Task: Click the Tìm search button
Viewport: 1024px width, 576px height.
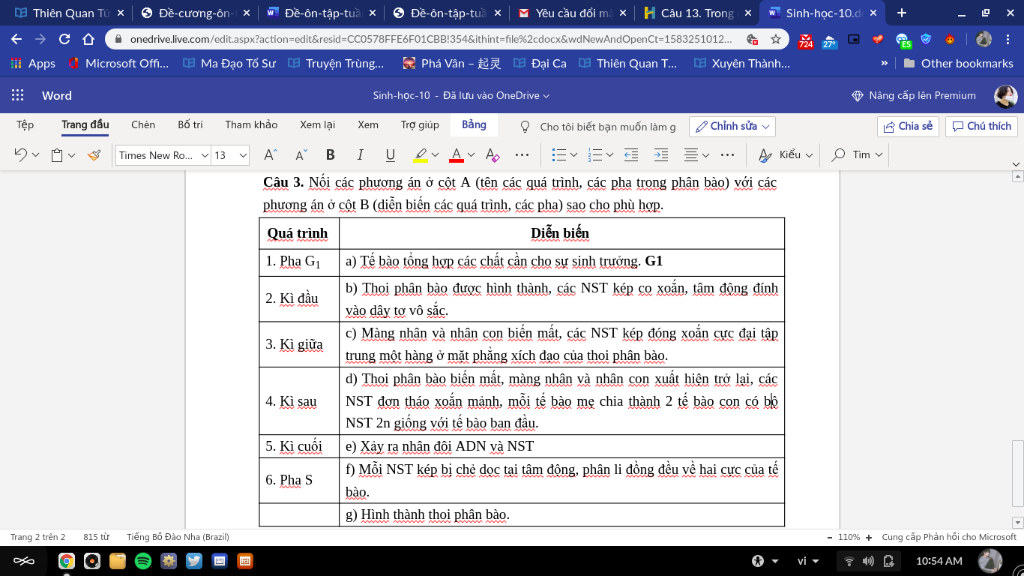Action: (x=851, y=155)
